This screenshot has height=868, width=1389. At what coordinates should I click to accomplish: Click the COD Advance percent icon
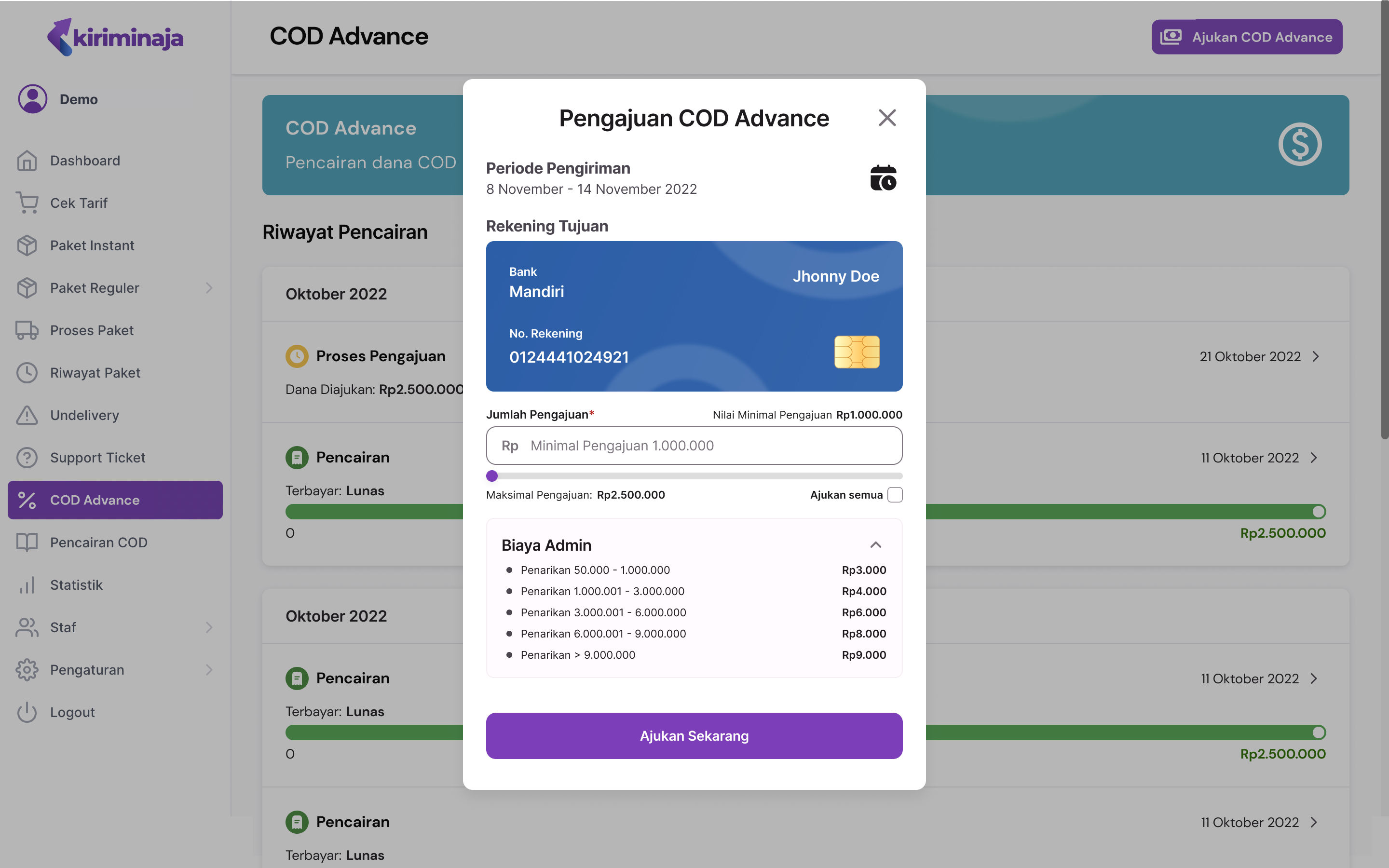coord(27,500)
